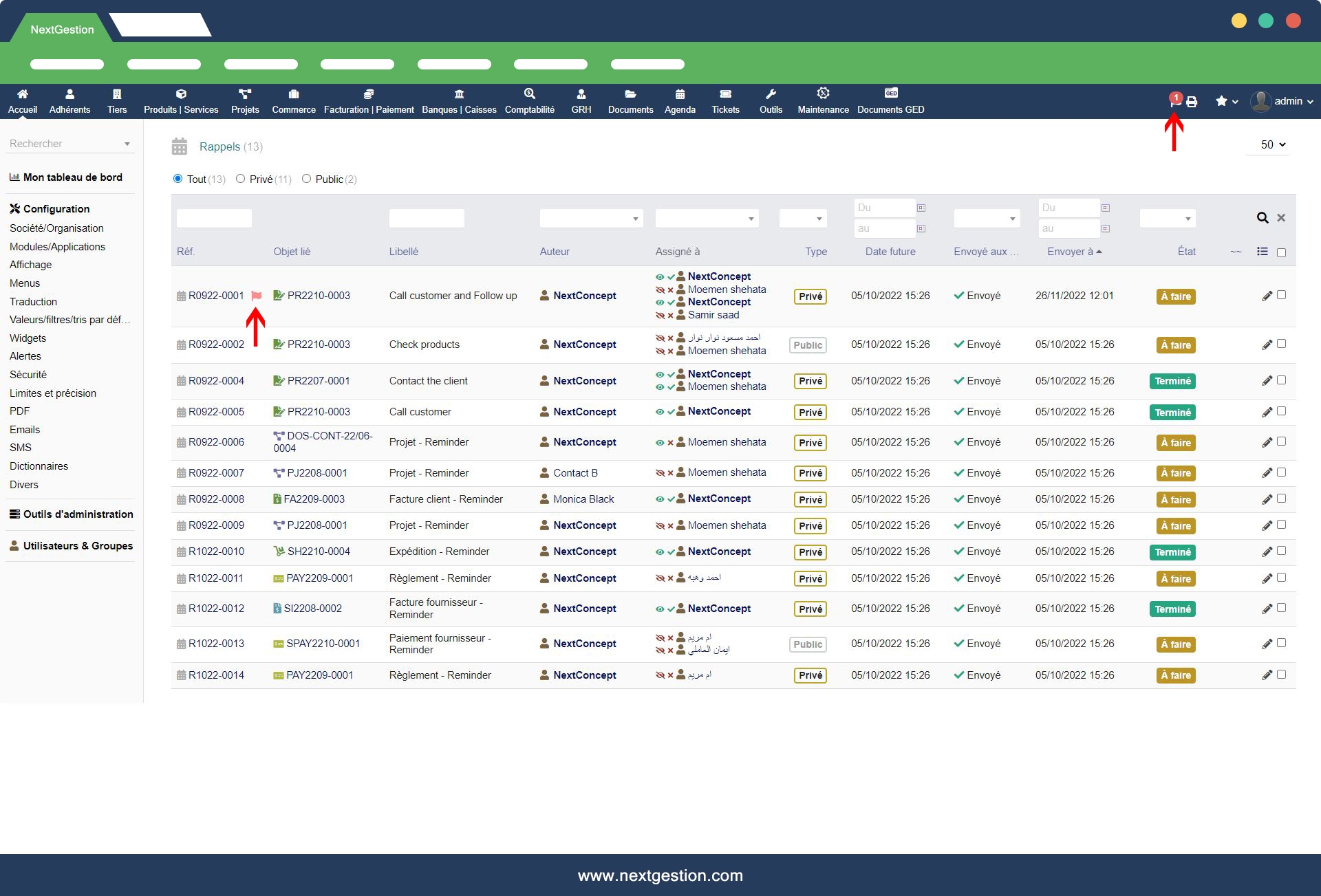Viewport: 1321px width, 896px height.
Task: Open the 50 rows-per-page dropdown
Action: pyautogui.click(x=1272, y=144)
